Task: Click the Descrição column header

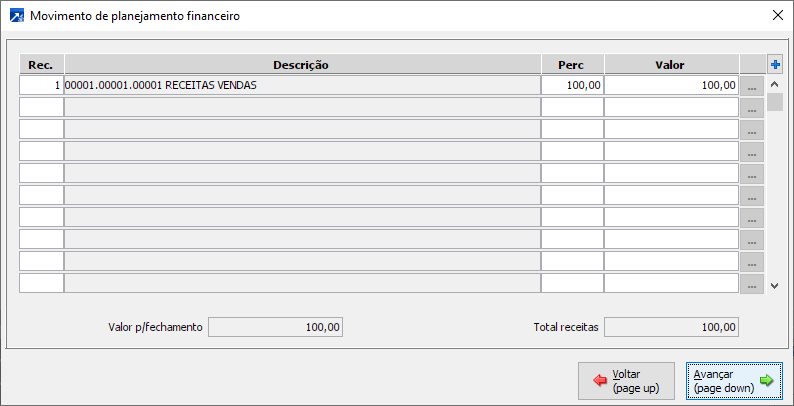Action: pos(302,64)
